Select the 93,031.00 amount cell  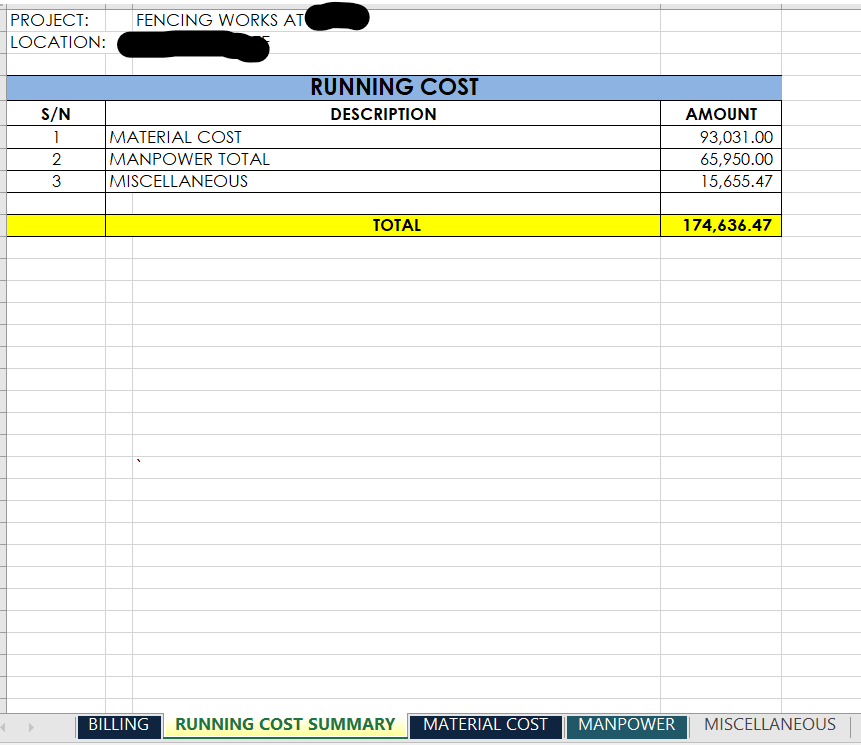(x=735, y=138)
